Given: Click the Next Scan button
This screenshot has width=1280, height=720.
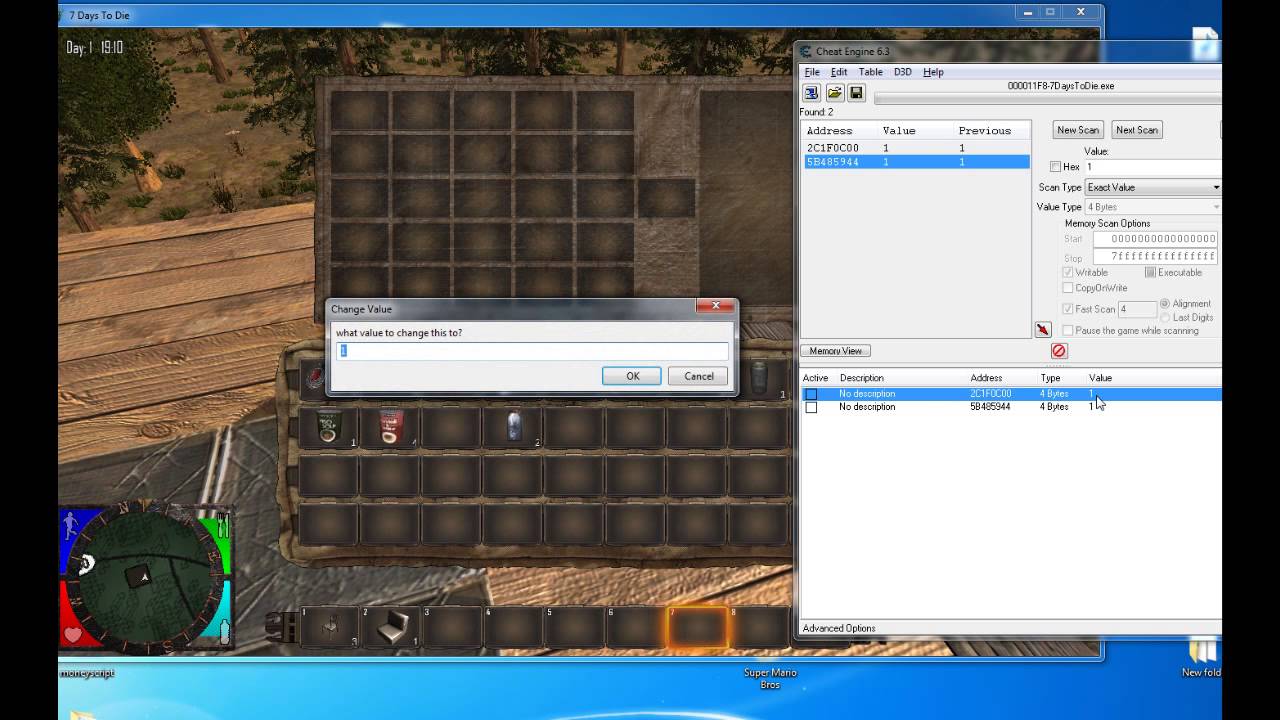Looking at the screenshot, I should click(x=1137, y=130).
